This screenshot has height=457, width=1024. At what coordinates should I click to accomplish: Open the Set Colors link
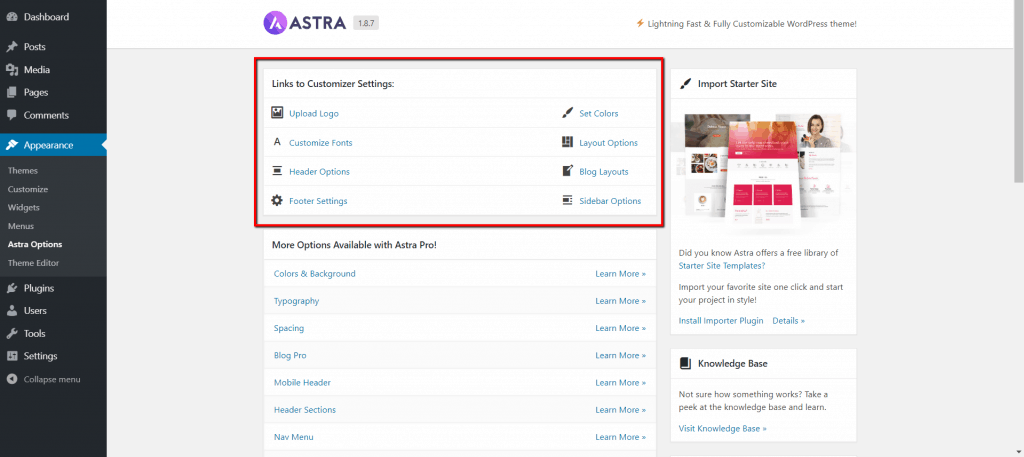599,114
